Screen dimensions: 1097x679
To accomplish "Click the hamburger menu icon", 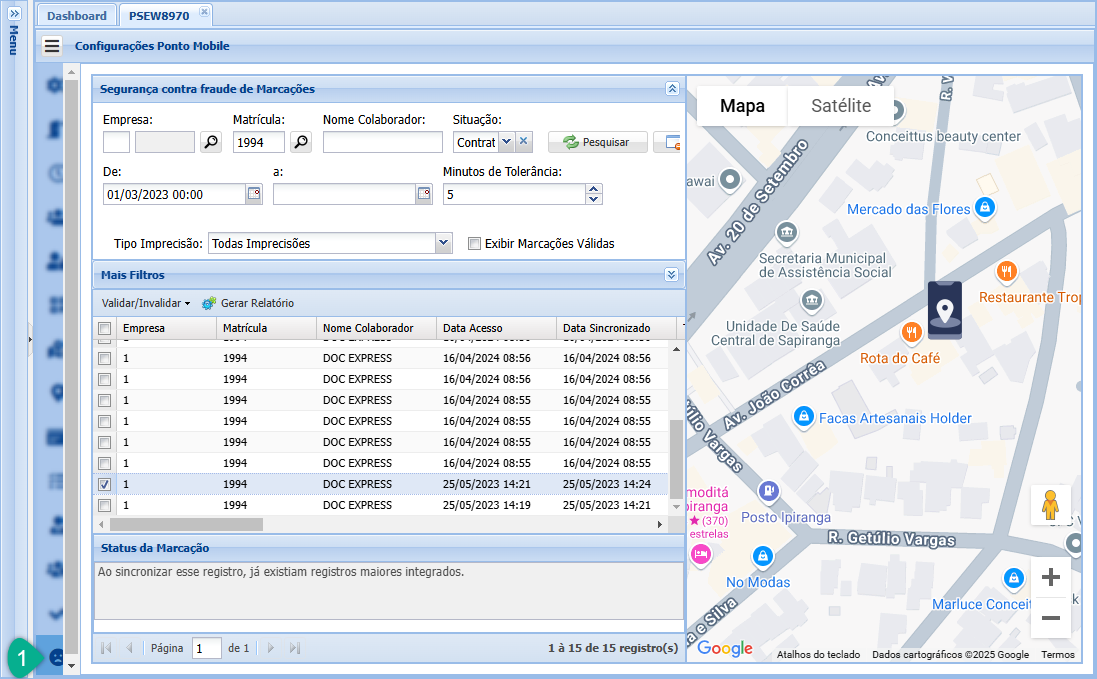I will [x=52, y=46].
